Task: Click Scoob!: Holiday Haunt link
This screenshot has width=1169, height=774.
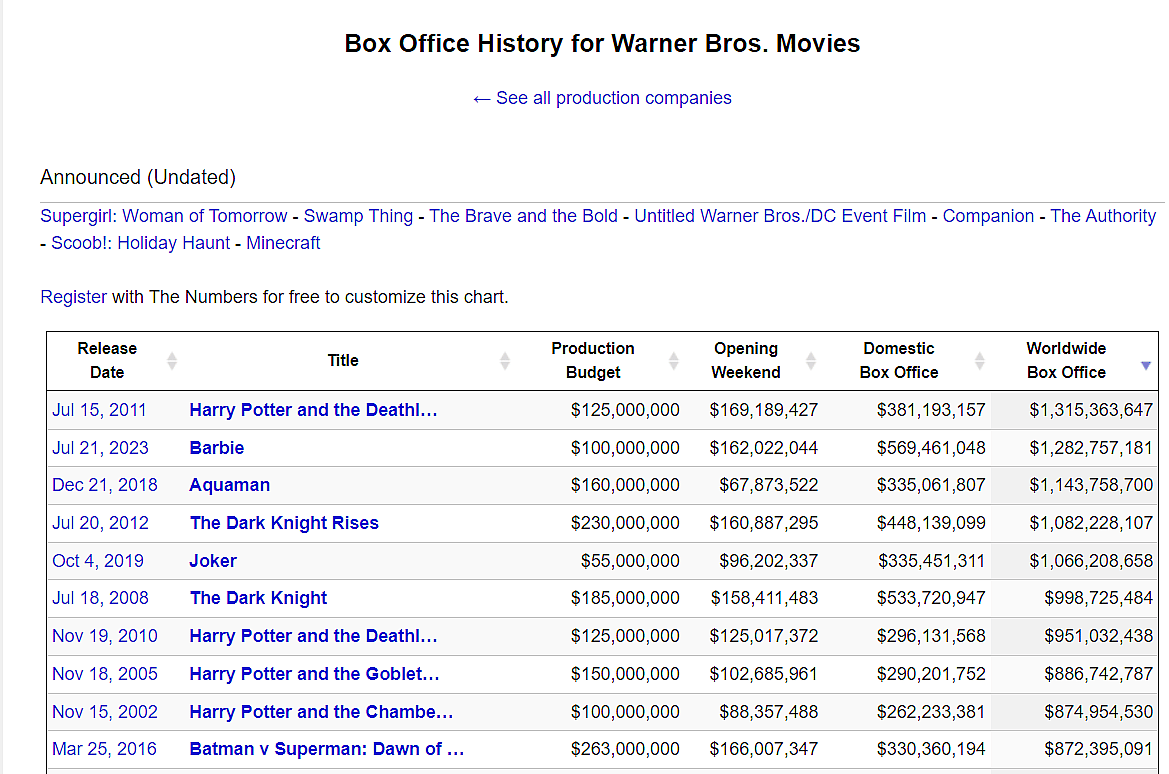Action: click(x=140, y=243)
